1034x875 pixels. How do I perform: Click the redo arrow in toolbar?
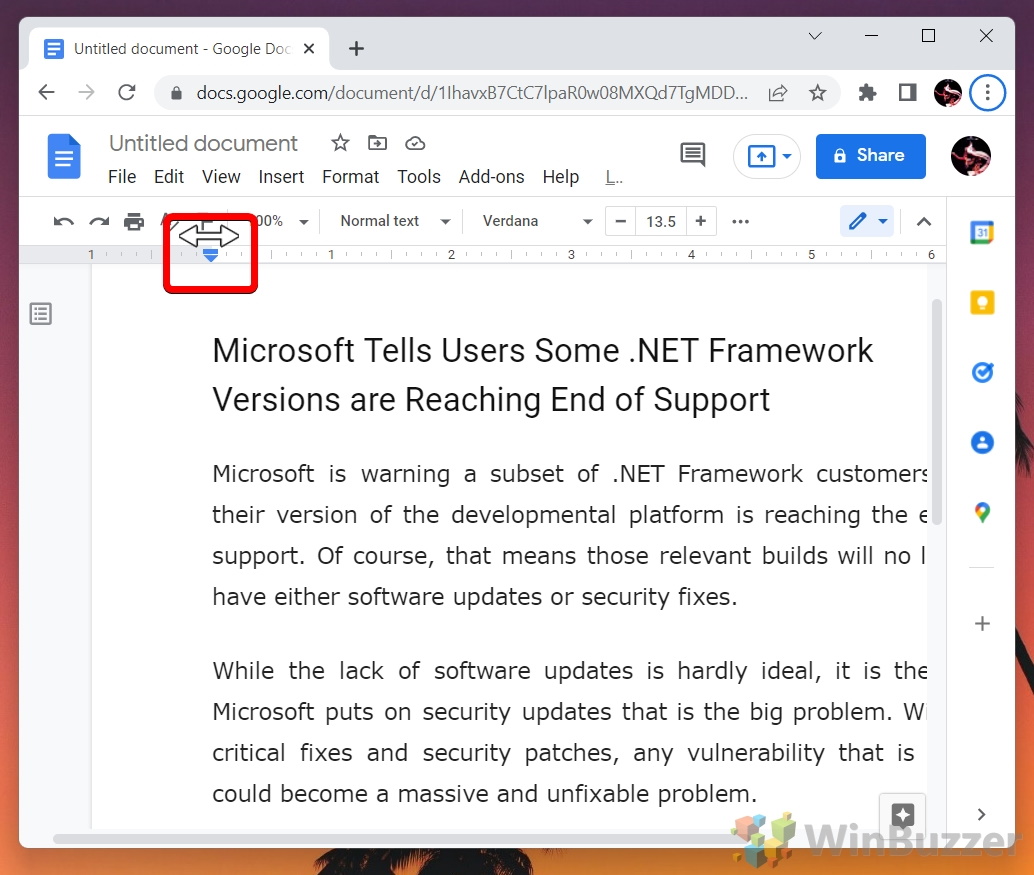pos(99,221)
